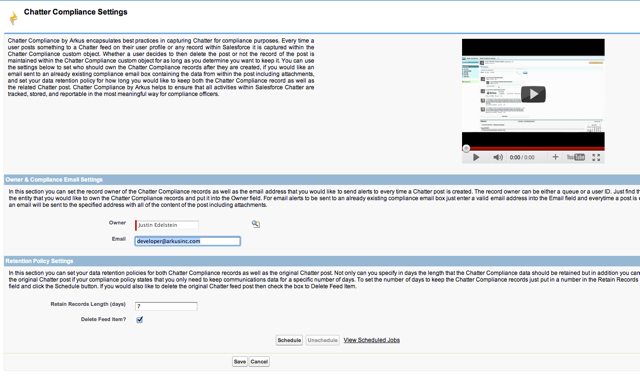Screen dimensions: 640x378
Task: Click the Retain Records Length field
Action: coord(166,306)
